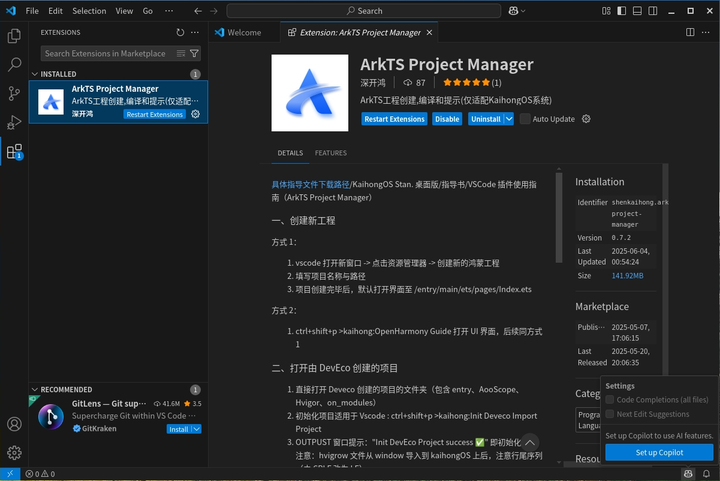Open the 141.92MB size link
The width and height of the screenshot is (720, 481).
point(627,276)
